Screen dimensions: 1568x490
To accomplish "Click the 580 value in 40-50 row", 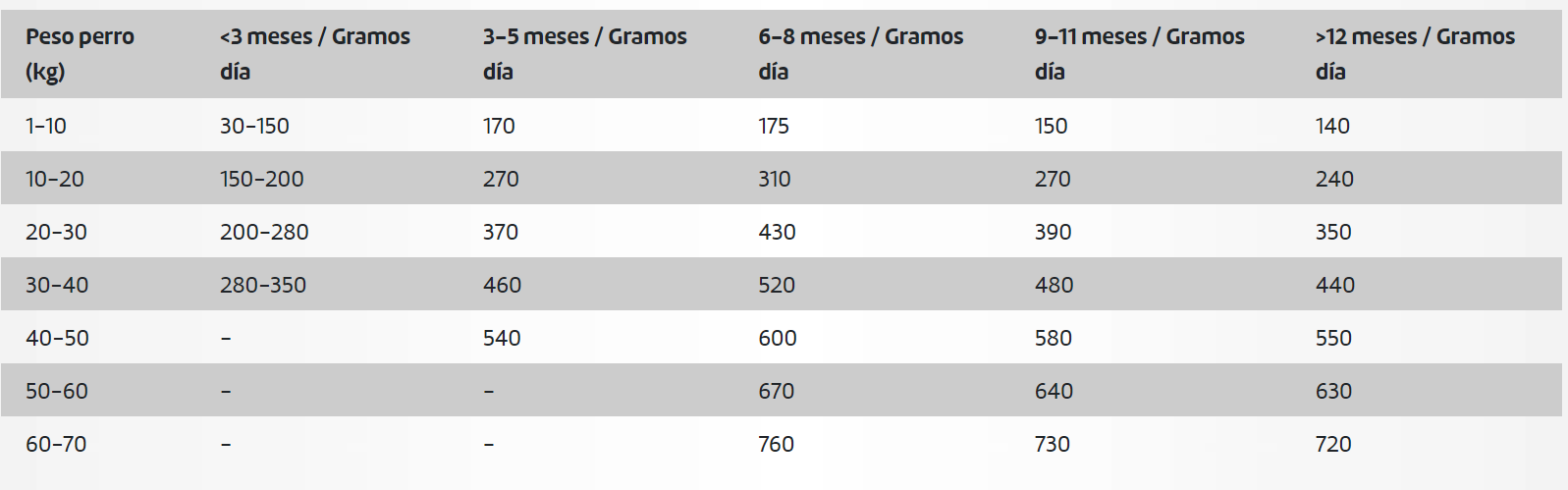I will [x=1054, y=338].
